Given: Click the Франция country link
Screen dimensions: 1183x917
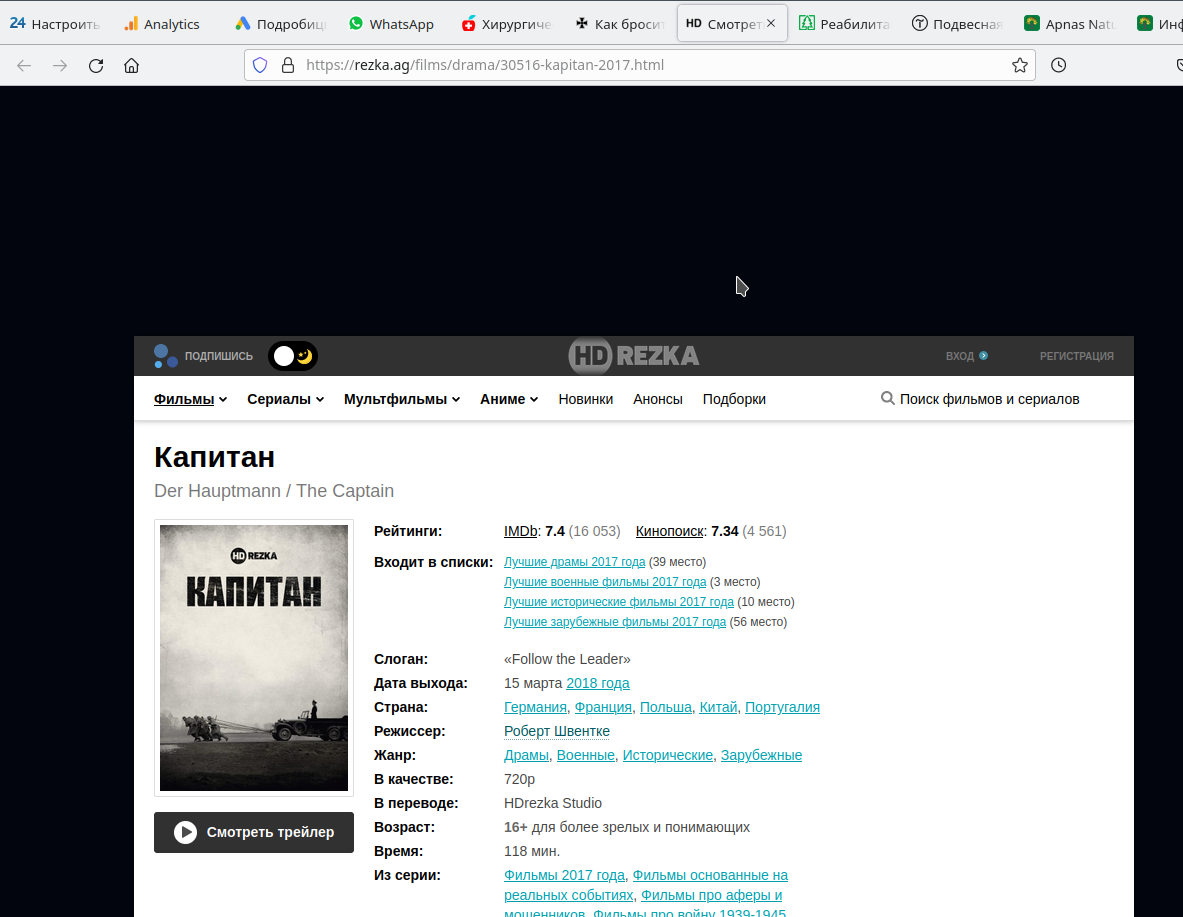Looking at the screenshot, I should (x=603, y=707).
